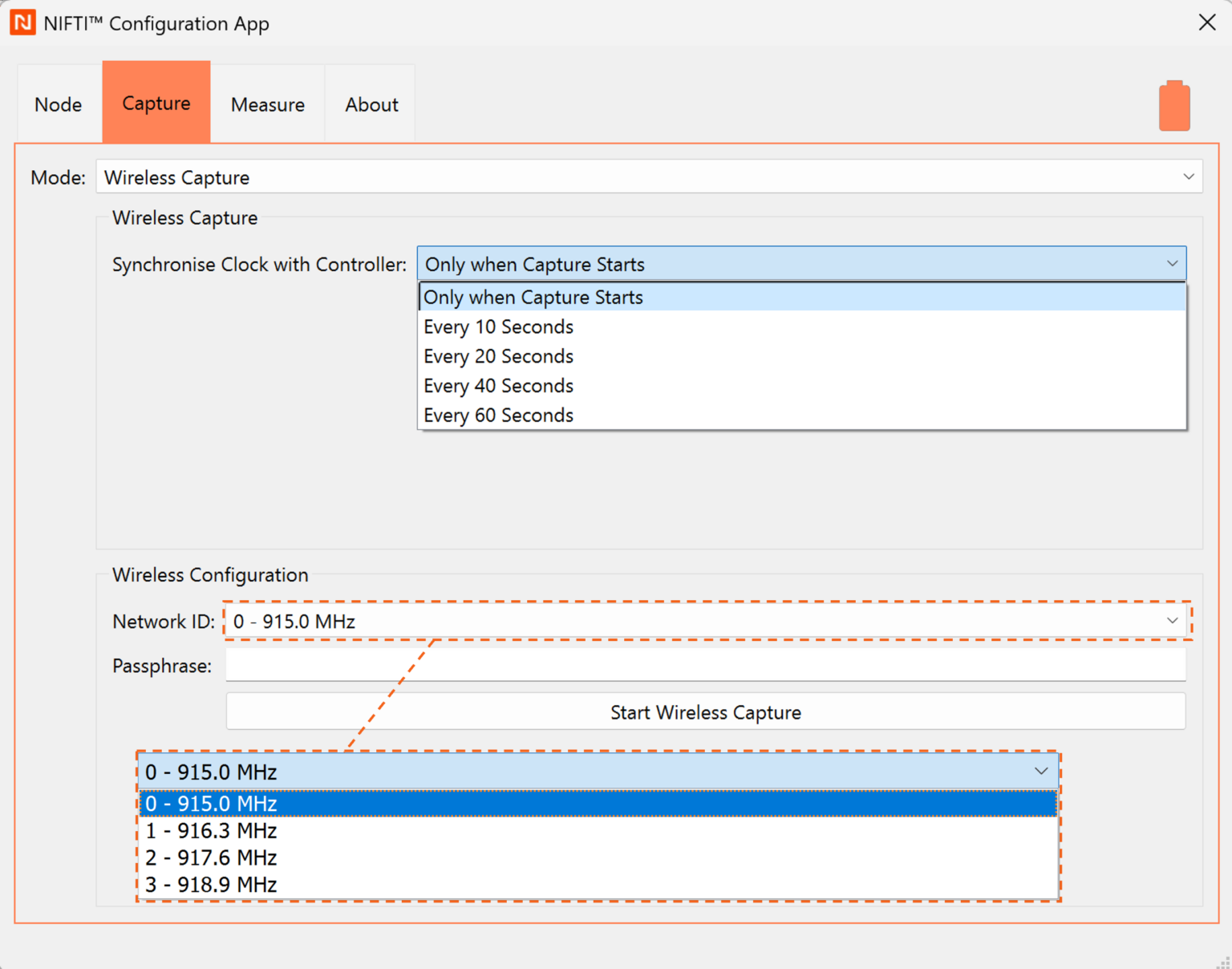Go to the About tab
This screenshot has height=969, width=1232.
371,104
